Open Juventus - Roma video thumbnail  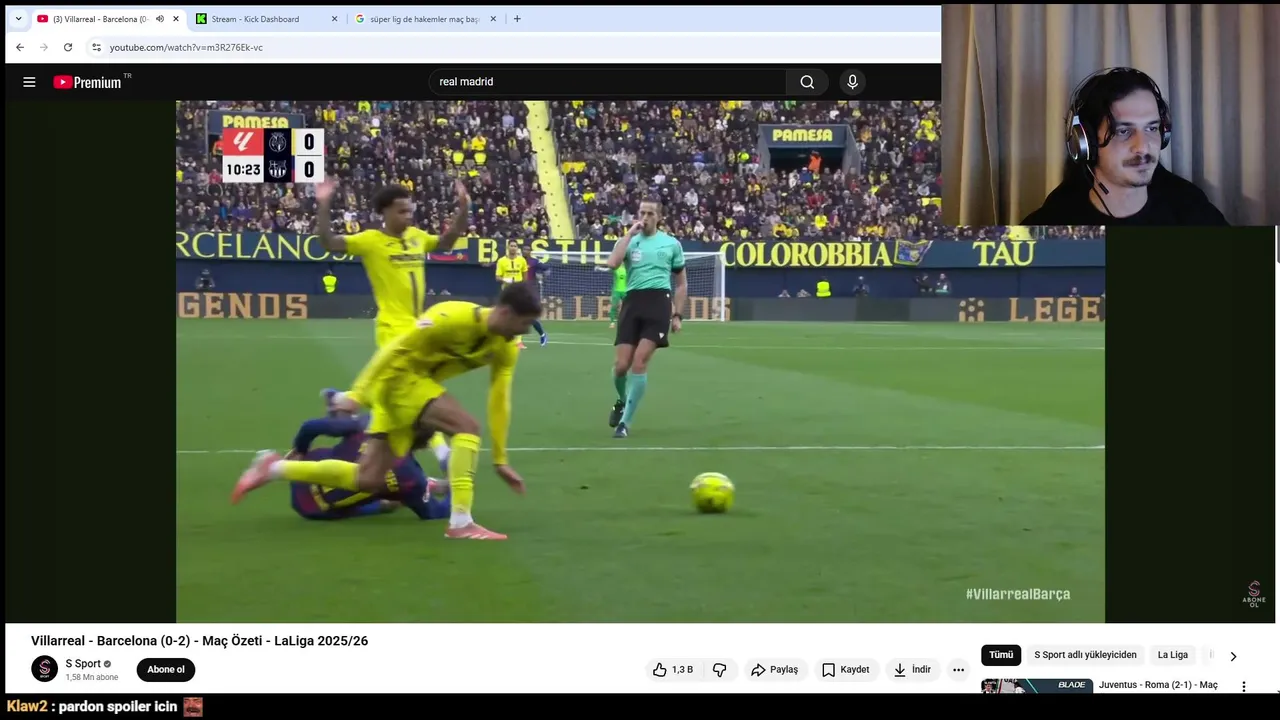[1037, 686]
